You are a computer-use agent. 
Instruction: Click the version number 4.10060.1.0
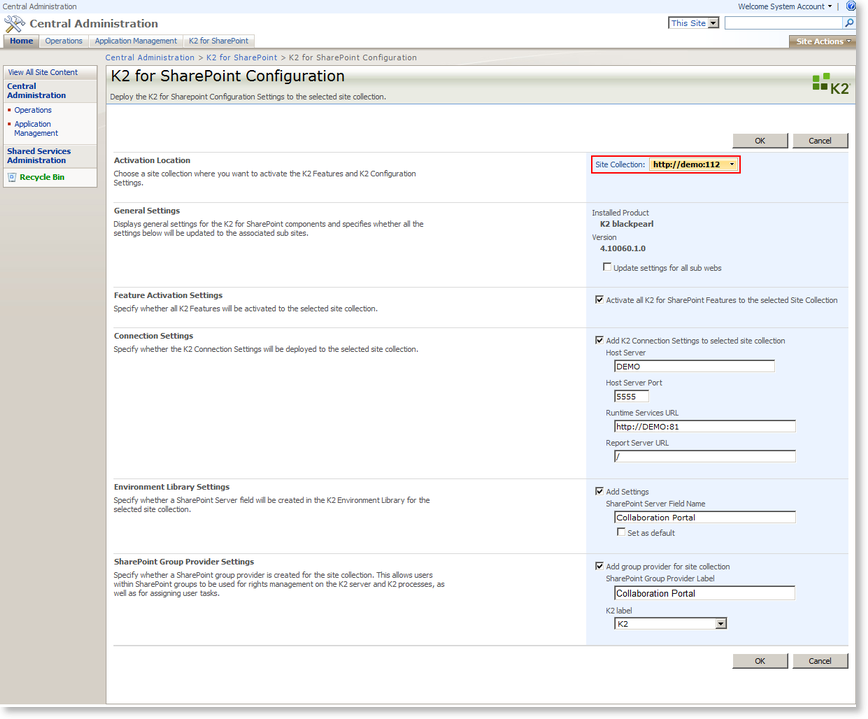point(623,249)
